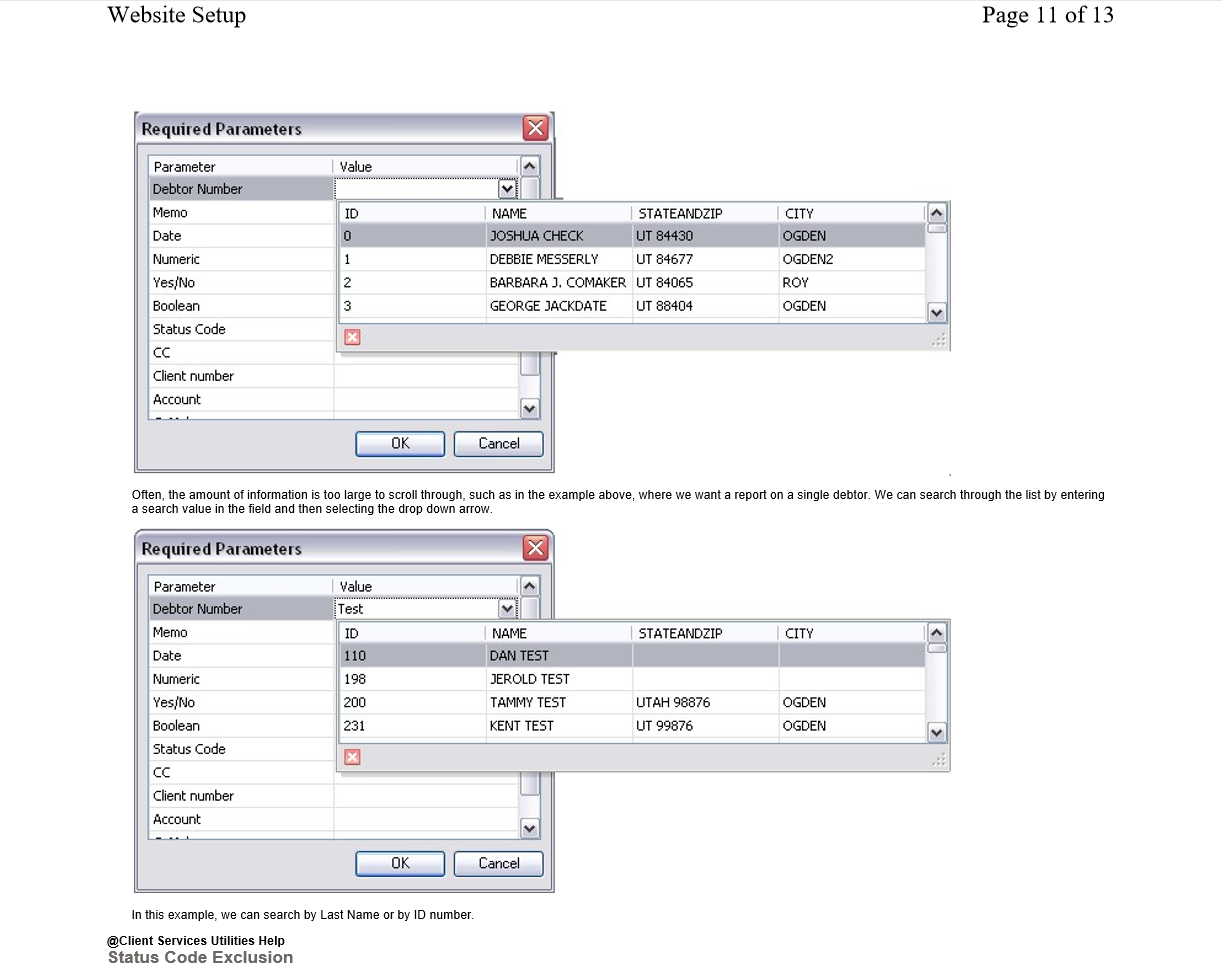
Task: Dismiss the lower Test search list with red X
Action: click(x=352, y=757)
